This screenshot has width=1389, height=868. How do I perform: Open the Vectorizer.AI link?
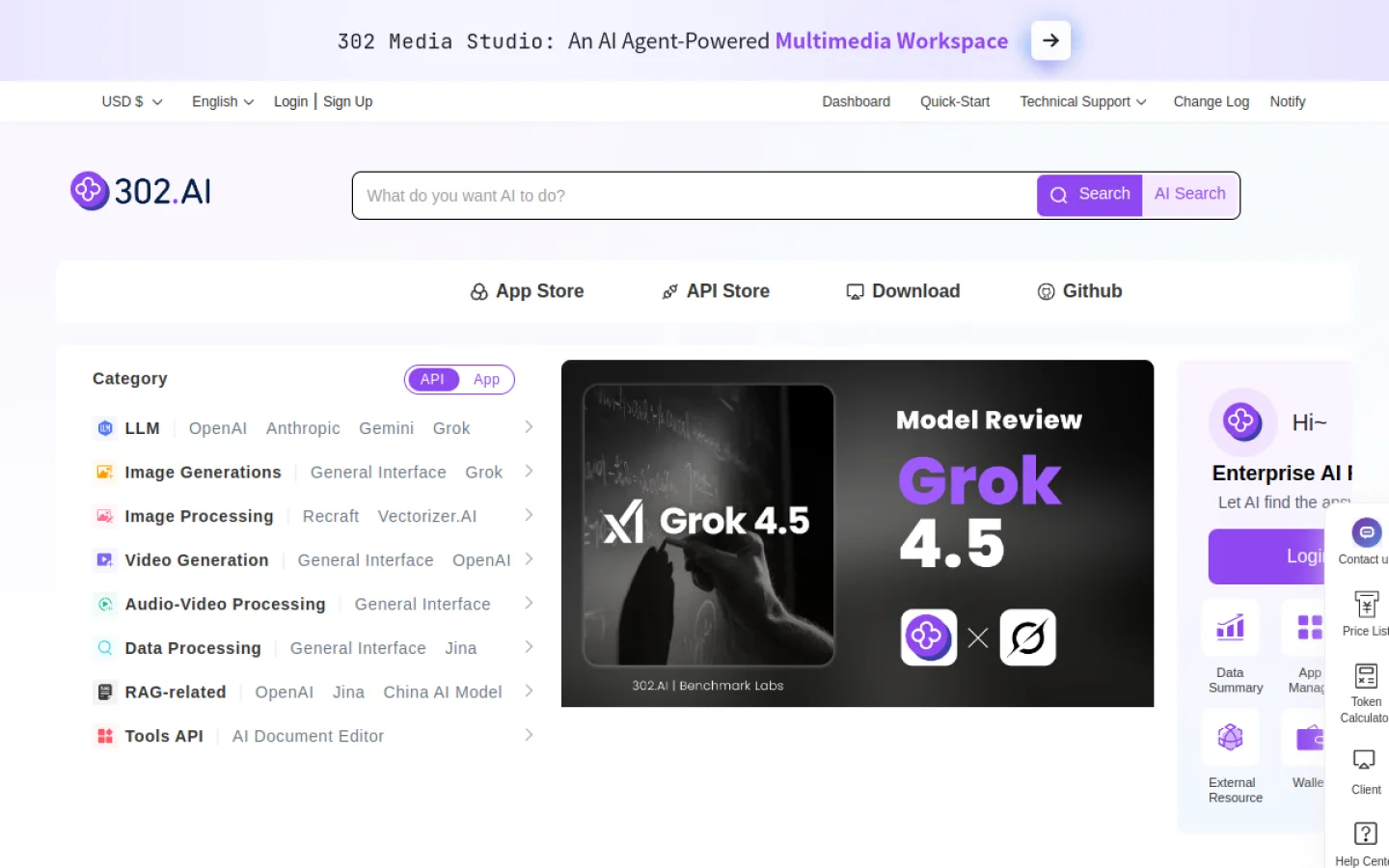pyautogui.click(x=427, y=516)
